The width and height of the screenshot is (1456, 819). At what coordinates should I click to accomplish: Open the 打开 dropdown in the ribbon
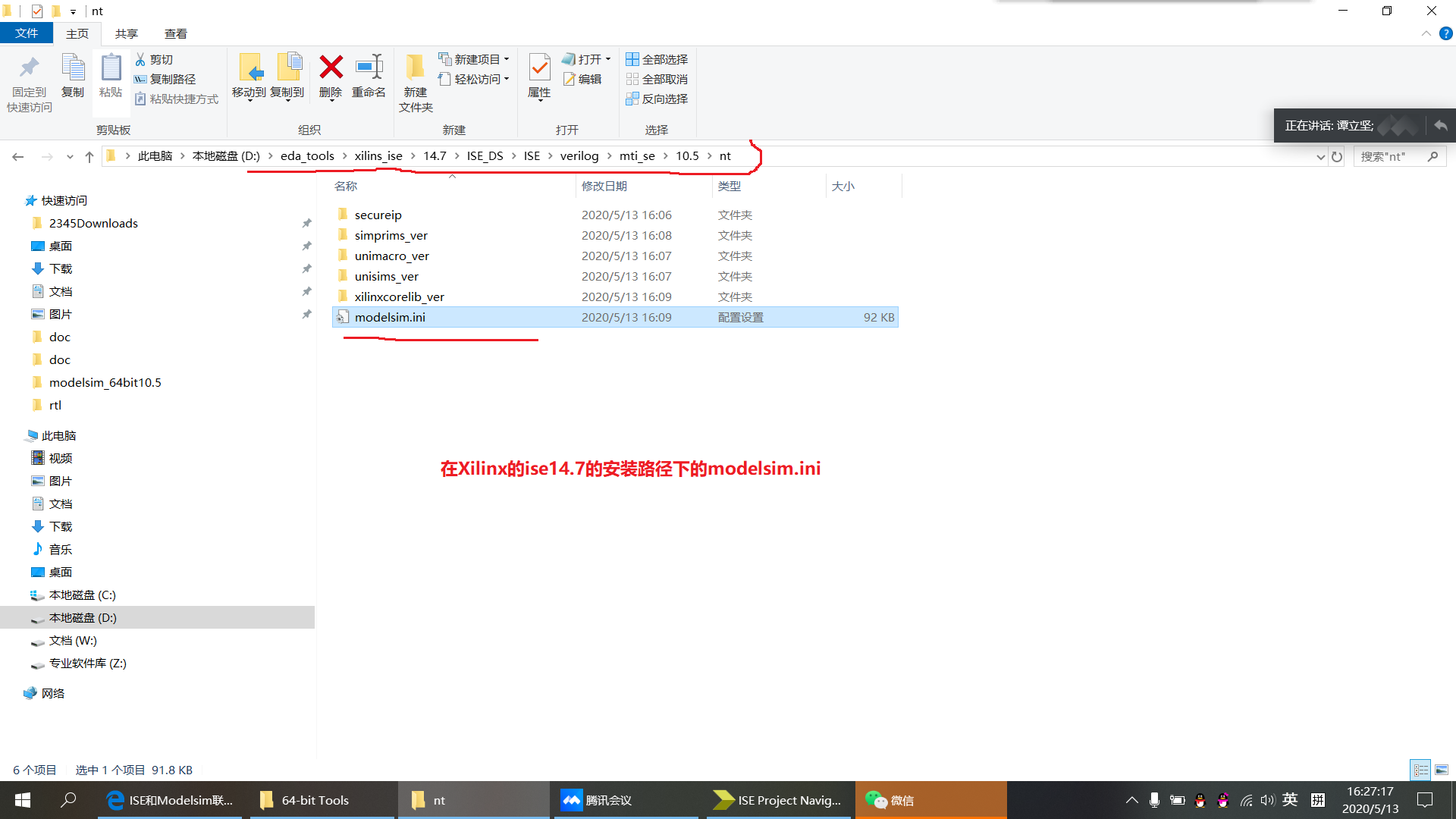coord(587,59)
